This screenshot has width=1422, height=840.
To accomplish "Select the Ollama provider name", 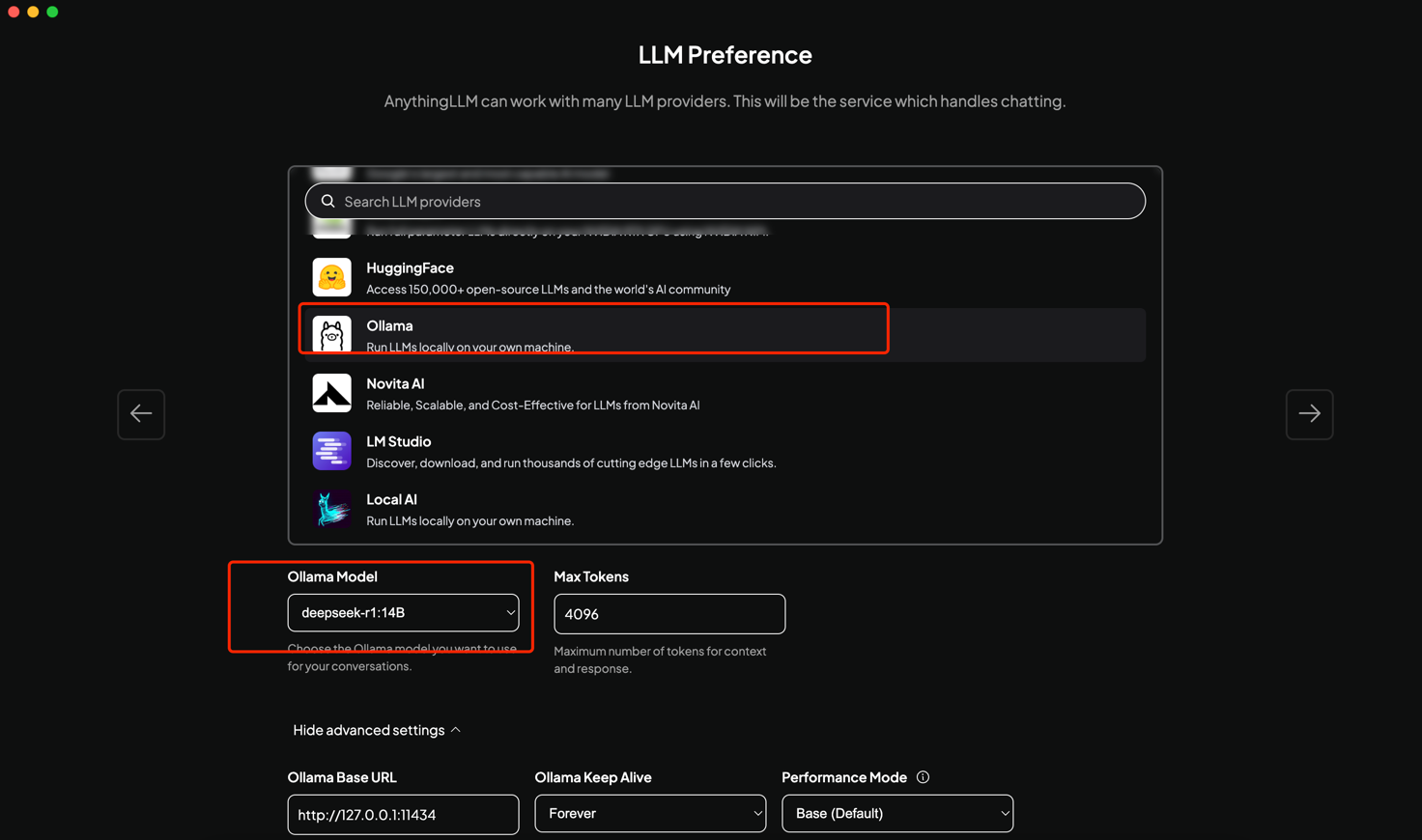I will pyautogui.click(x=389, y=325).
